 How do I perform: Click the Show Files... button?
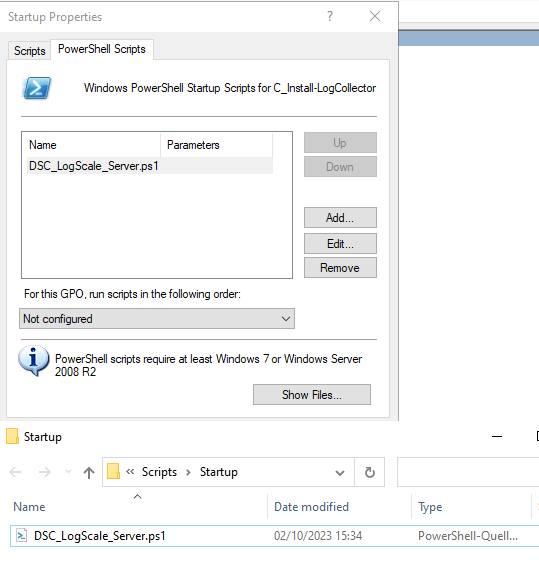click(312, 395)
